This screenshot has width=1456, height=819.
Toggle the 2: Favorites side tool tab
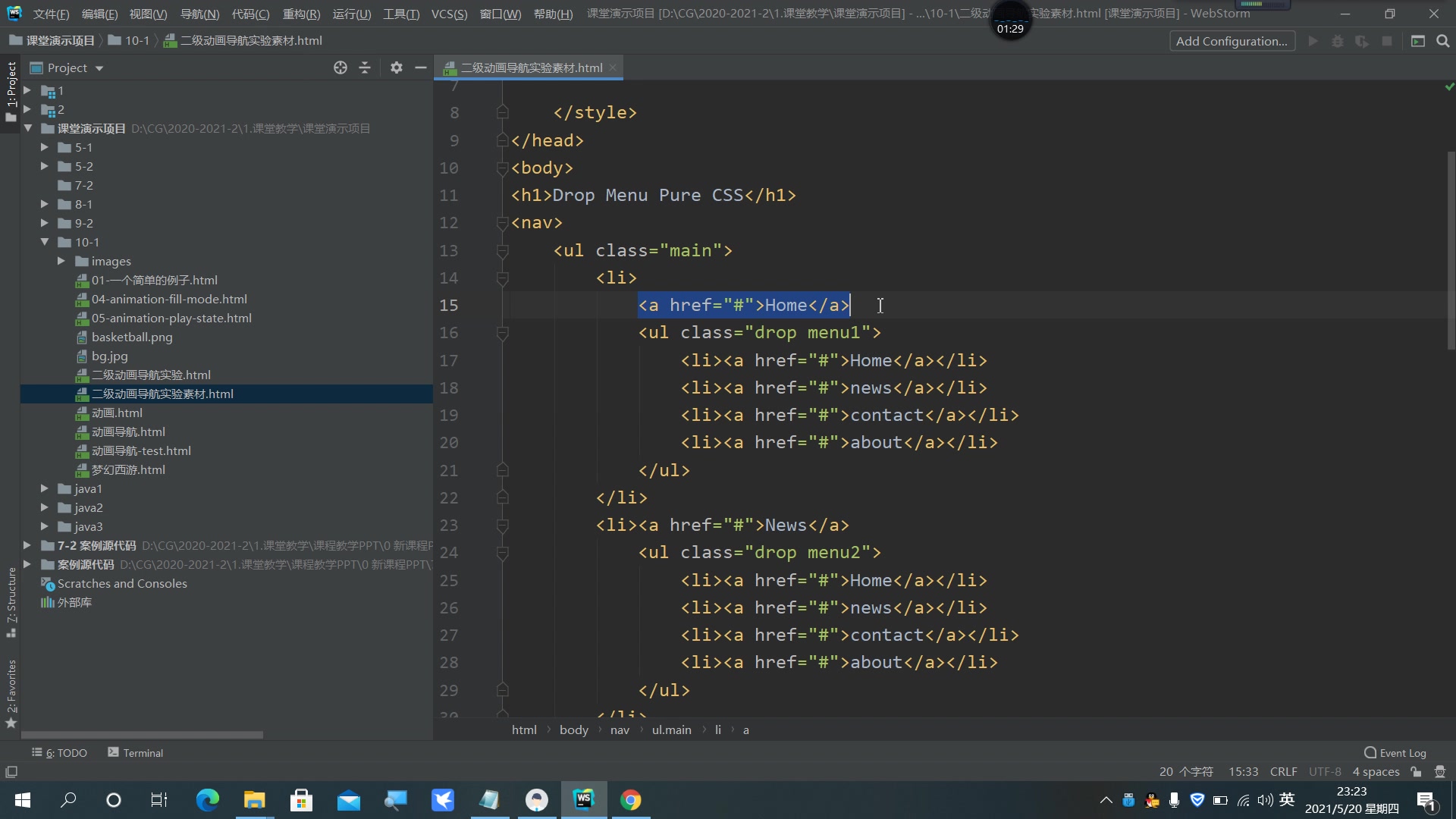click(11, 693)
